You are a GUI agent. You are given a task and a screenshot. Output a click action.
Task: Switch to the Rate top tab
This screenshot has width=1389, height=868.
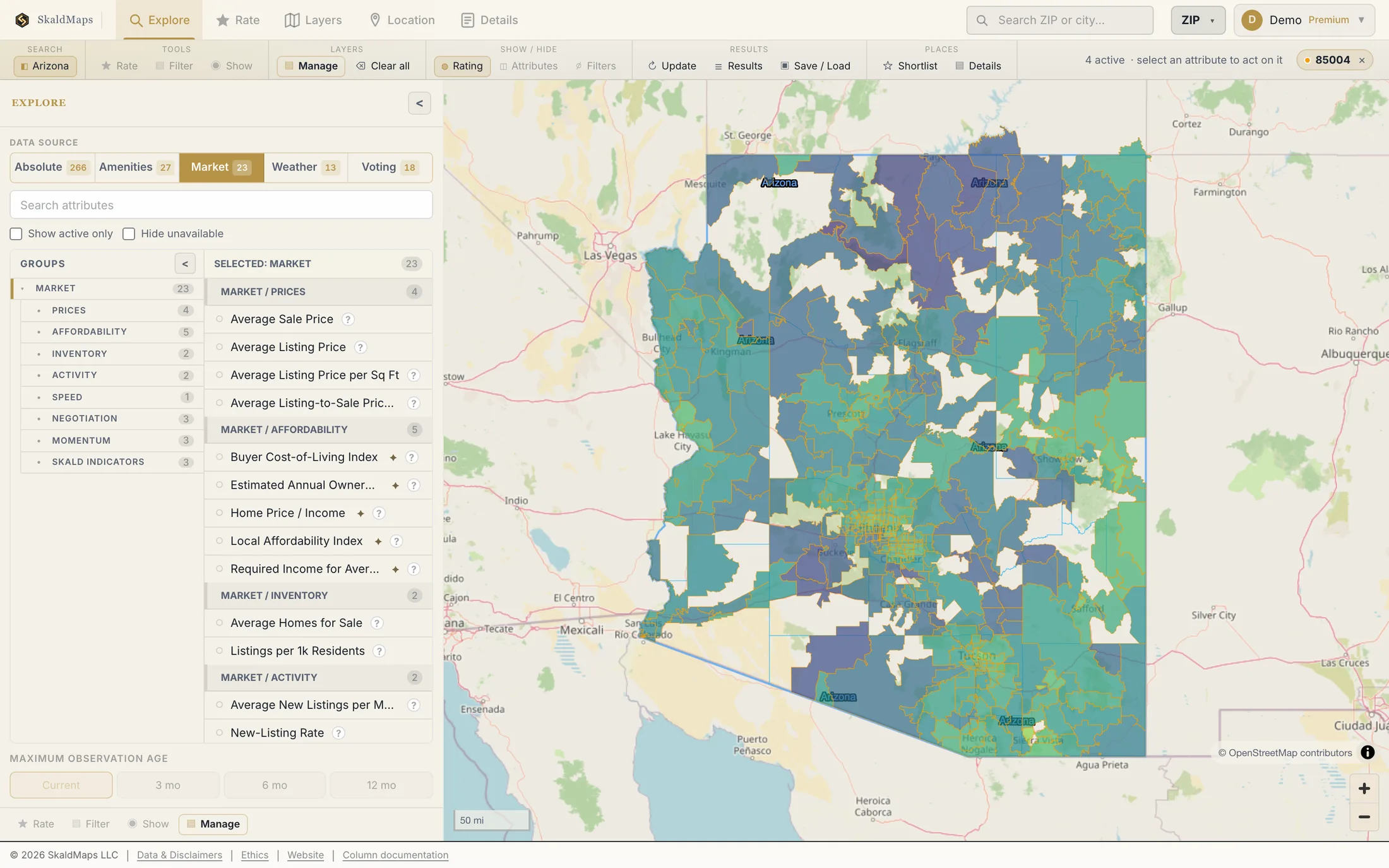(x=238, y=20)
